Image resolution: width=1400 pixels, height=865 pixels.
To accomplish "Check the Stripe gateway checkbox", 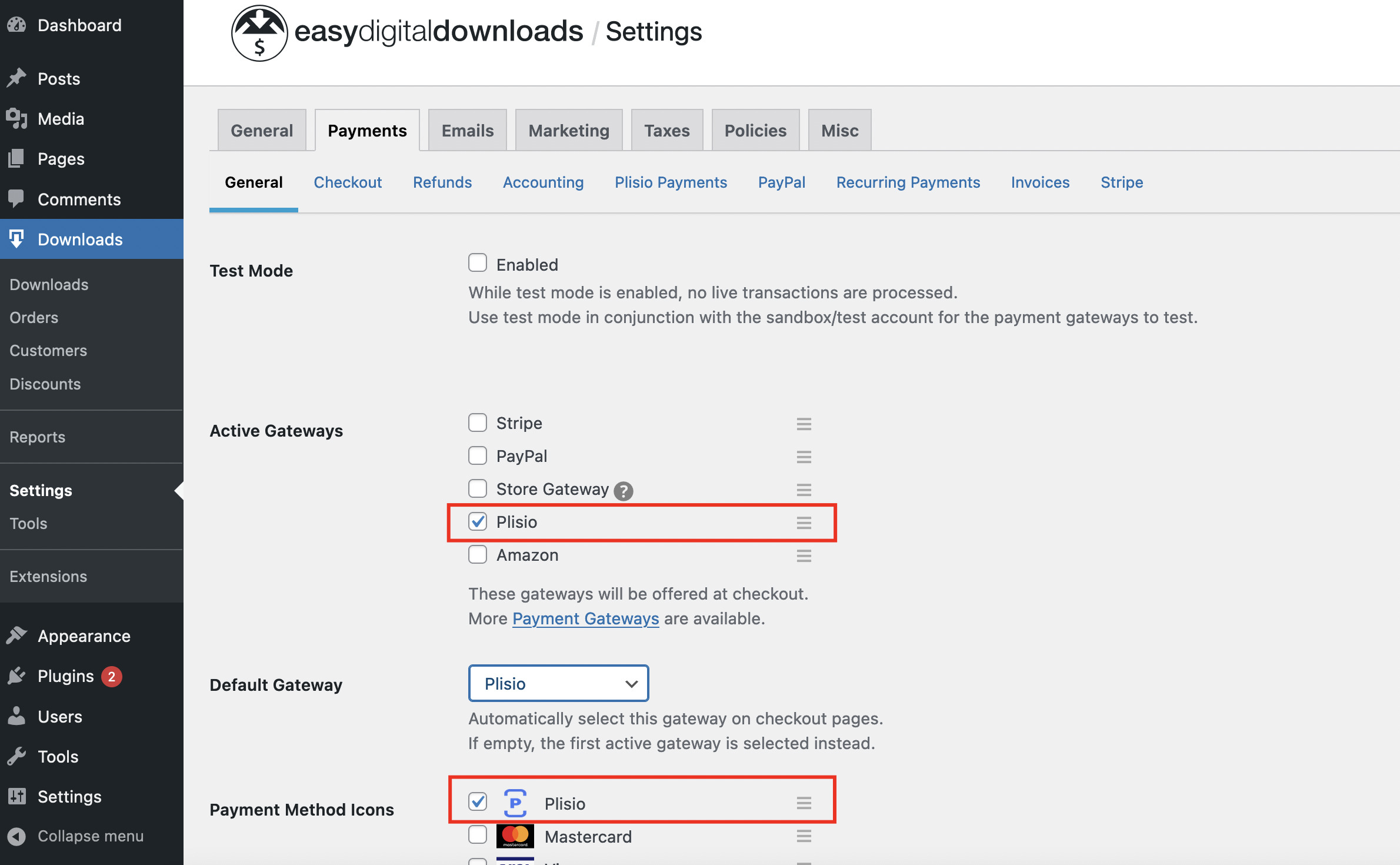I will (x=478, y=422).
